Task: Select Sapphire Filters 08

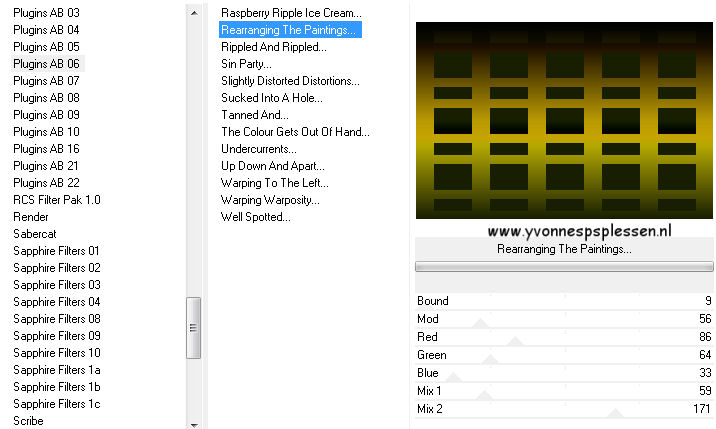Action: point(57,318)
